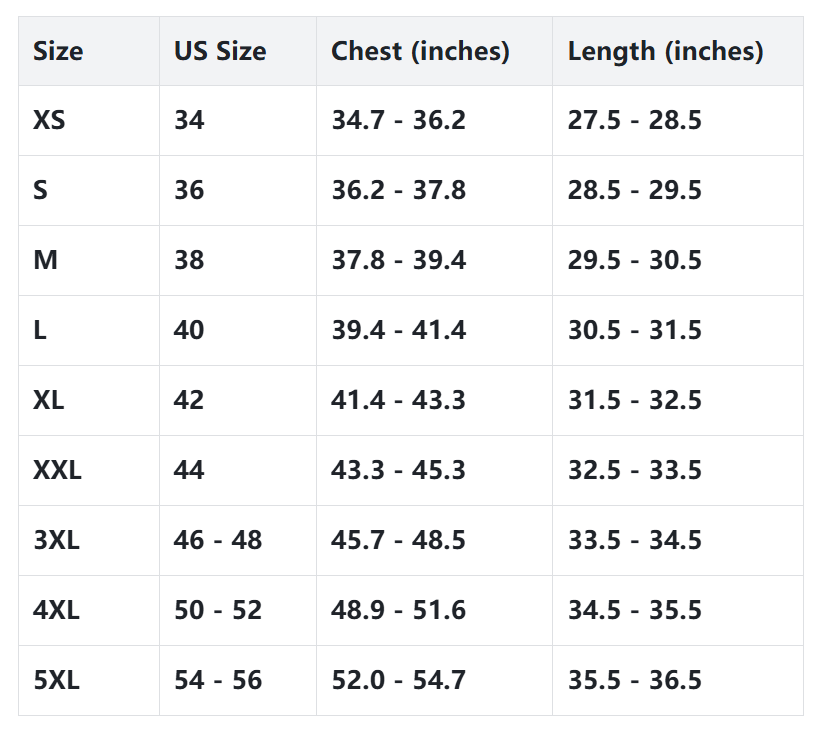Screen dimensions: 817x730
Task: Select length range 27.5 - 28.5
Action: [x=634, y=121]
